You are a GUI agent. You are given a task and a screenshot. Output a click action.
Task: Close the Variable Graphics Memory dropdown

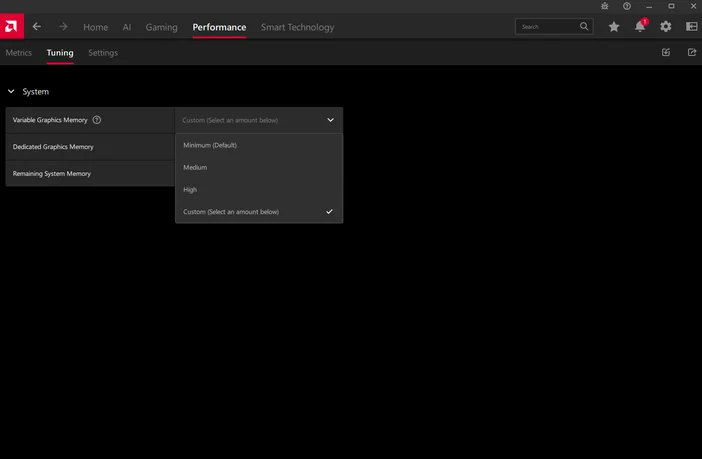point(330,120)
